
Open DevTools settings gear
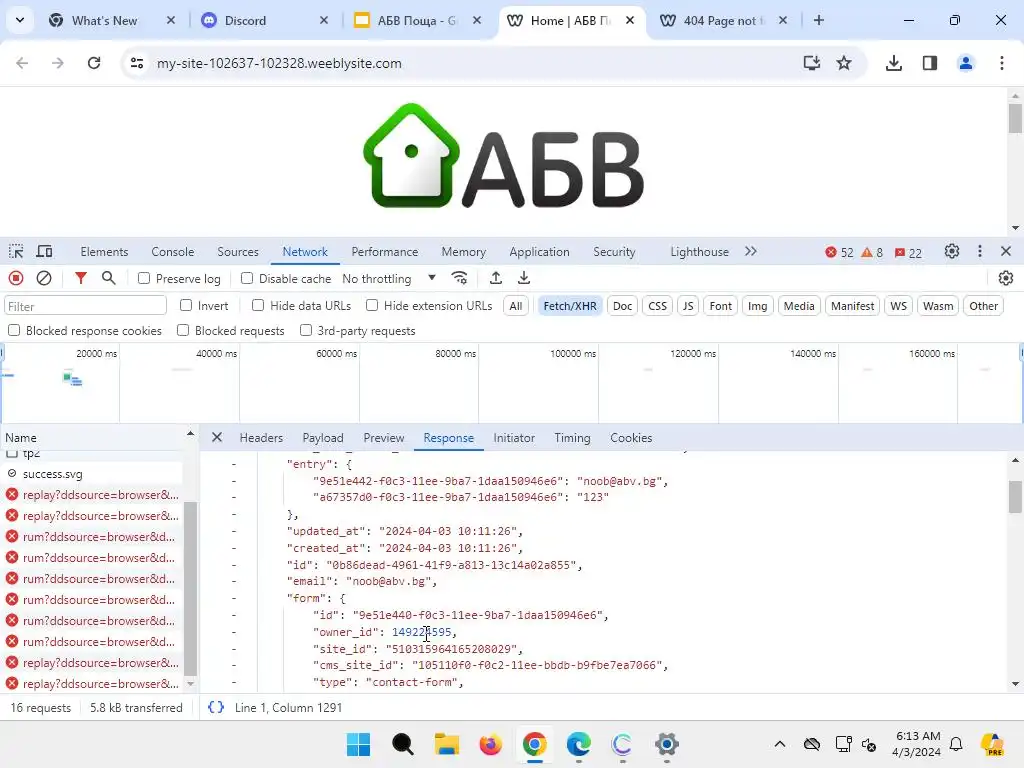point(952,251)
